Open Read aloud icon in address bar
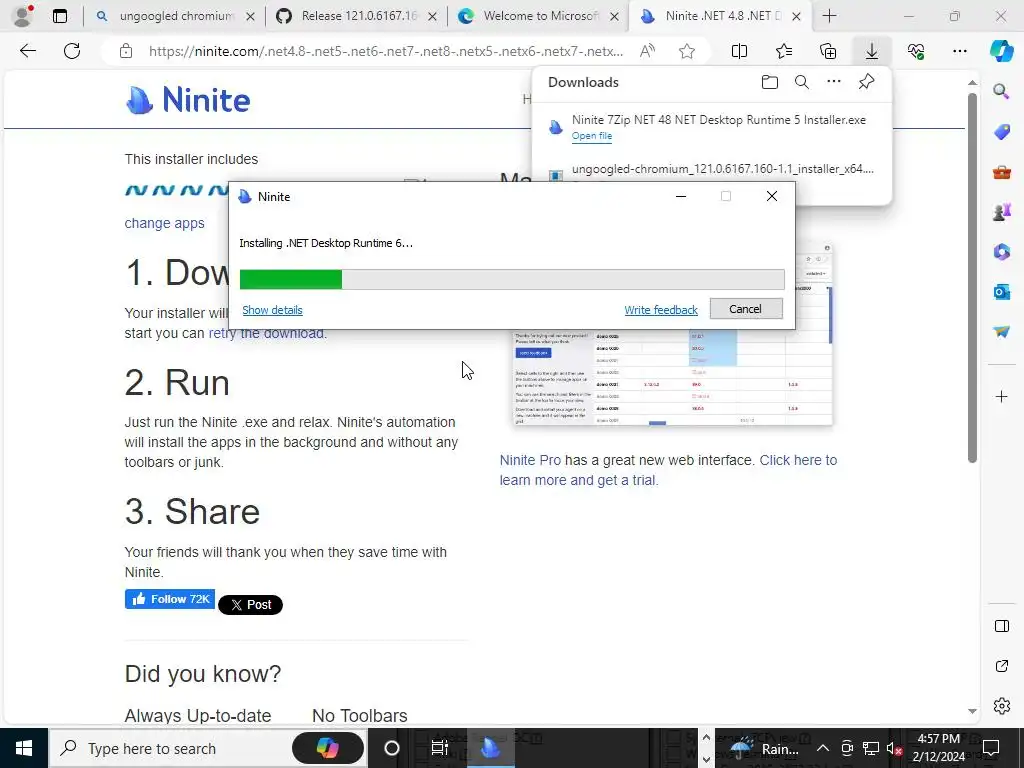This screenshot has height=768, width=1024. tap(647, 51)
